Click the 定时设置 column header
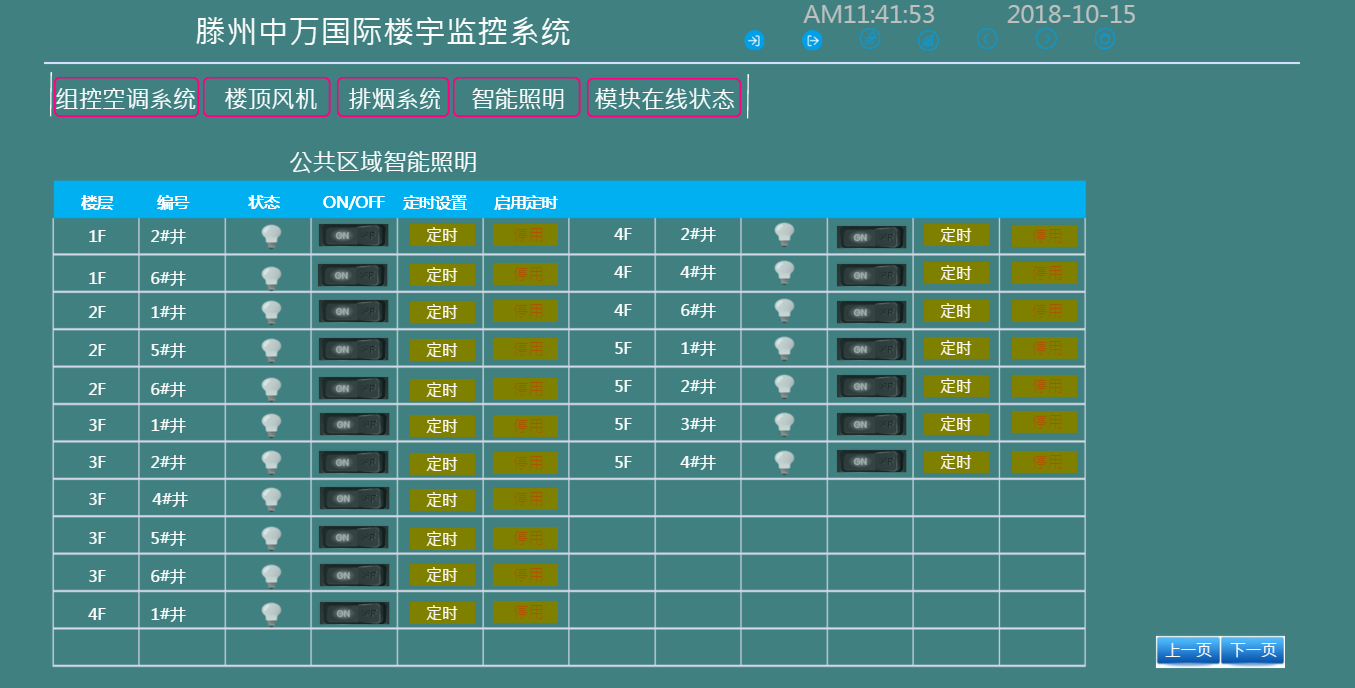This screenshot has height=688, width=1355. (435, 202)
